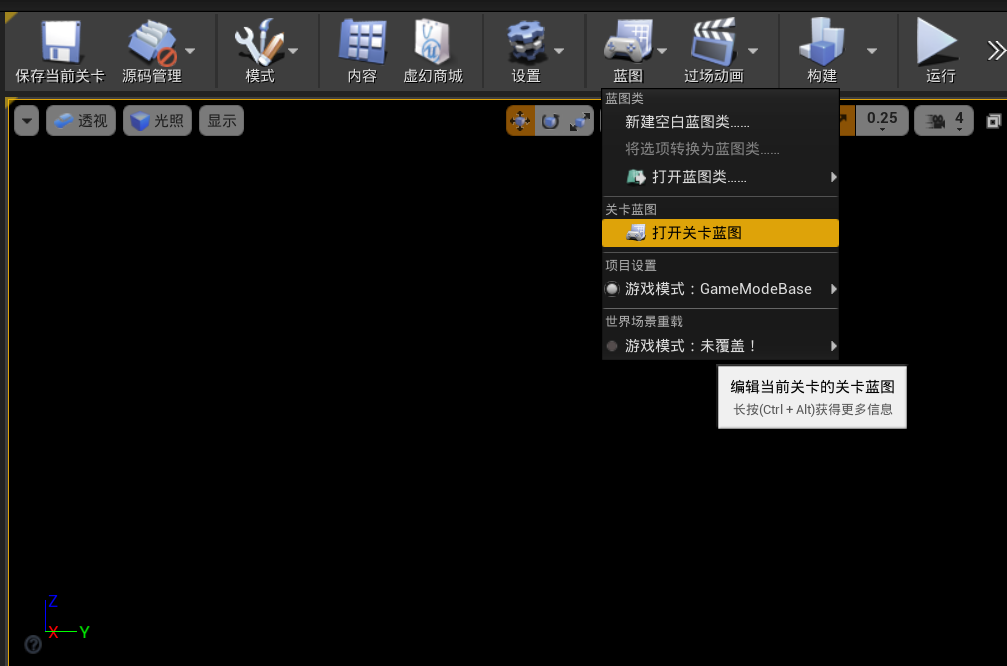The height and width of the screenshot is (666, 1007).
Task: Open the 打开蓝图类 submenu
Action: click(x=721, y=177)
